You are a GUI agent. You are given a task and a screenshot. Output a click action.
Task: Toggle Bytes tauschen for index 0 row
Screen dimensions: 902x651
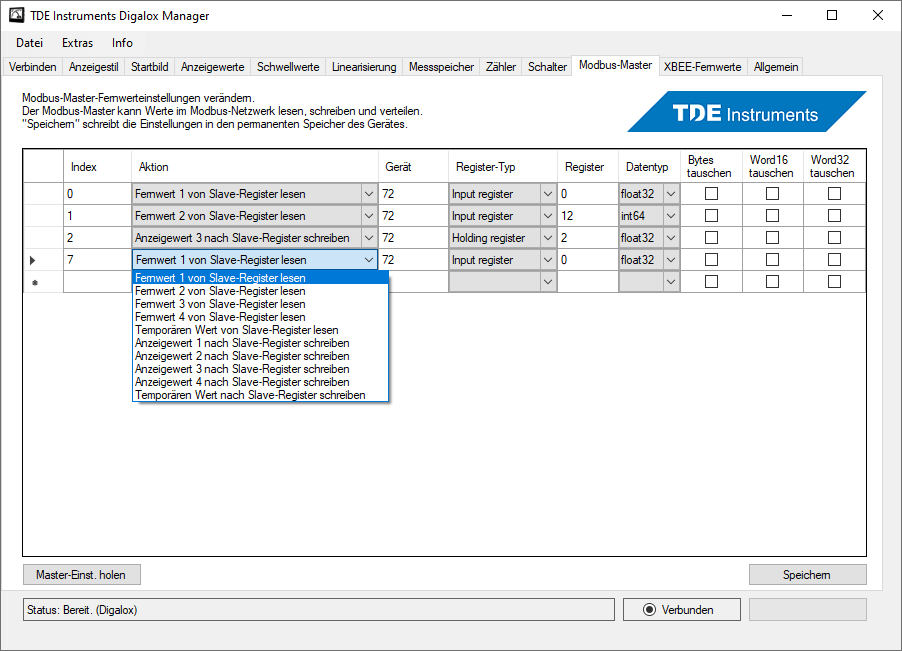(712, 194)
